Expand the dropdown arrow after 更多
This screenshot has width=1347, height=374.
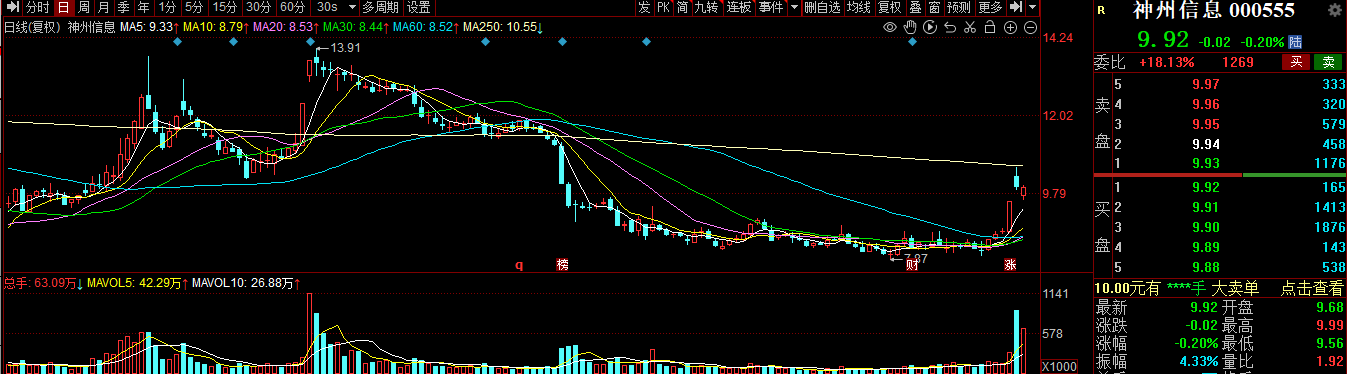click(x=1032, y=7)
